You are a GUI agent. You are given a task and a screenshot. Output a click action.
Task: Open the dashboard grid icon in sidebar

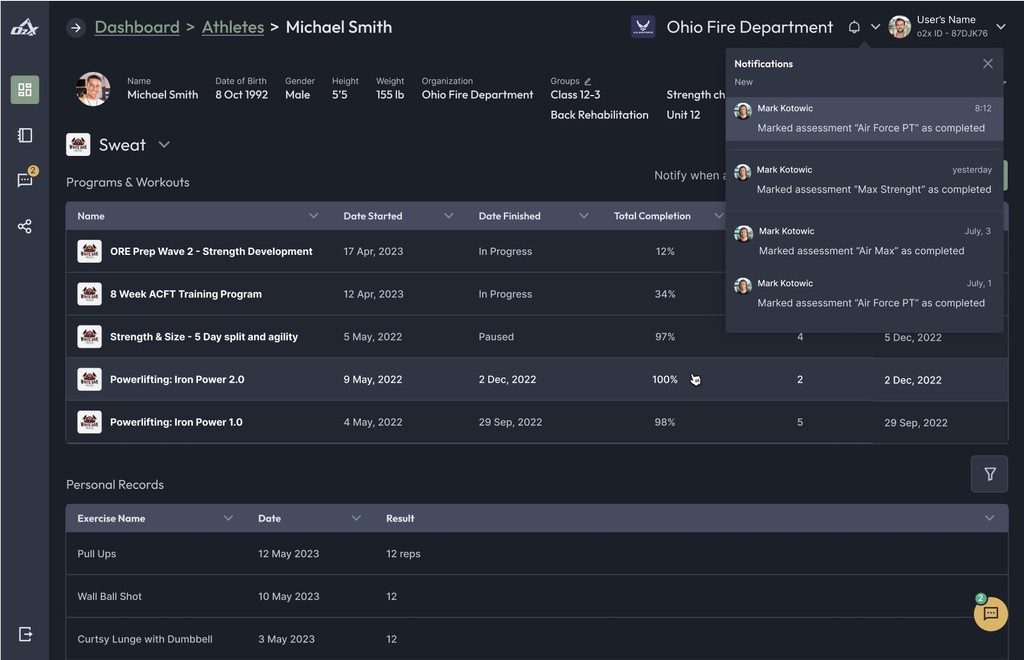tap(25, 89)
